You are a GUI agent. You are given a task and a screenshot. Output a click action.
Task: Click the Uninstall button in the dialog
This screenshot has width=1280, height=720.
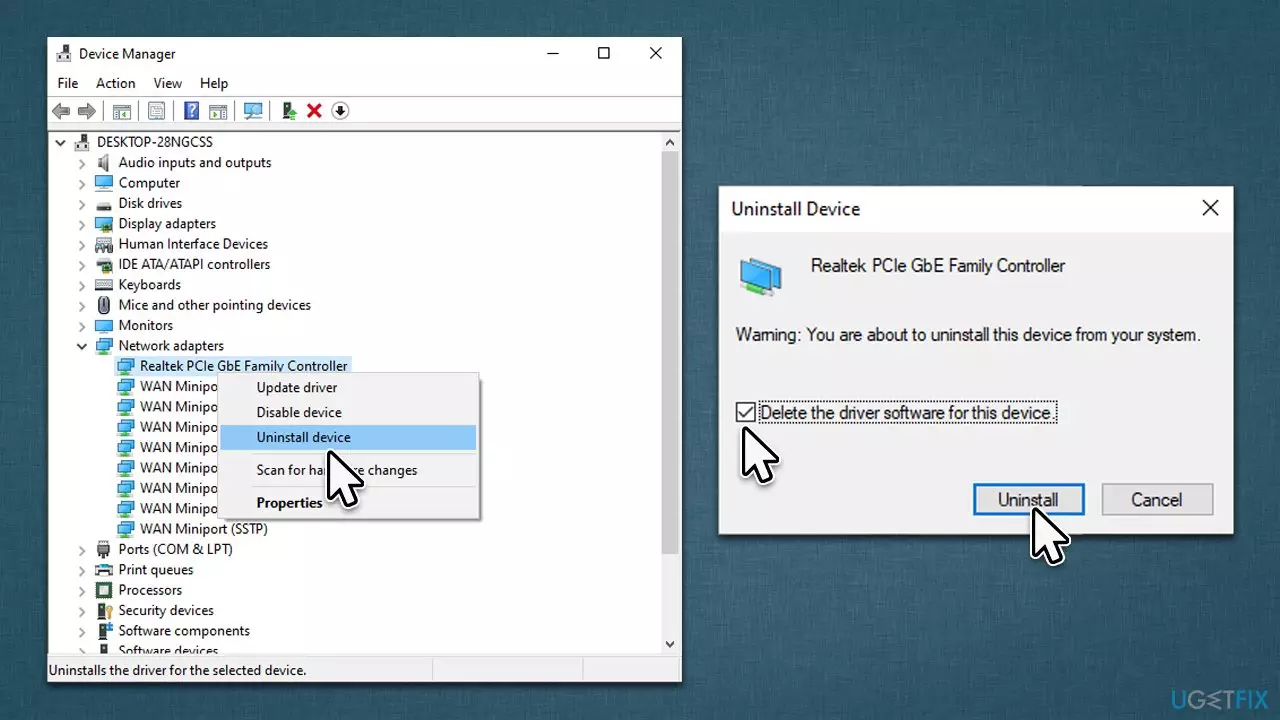(x=1028, y=500)
